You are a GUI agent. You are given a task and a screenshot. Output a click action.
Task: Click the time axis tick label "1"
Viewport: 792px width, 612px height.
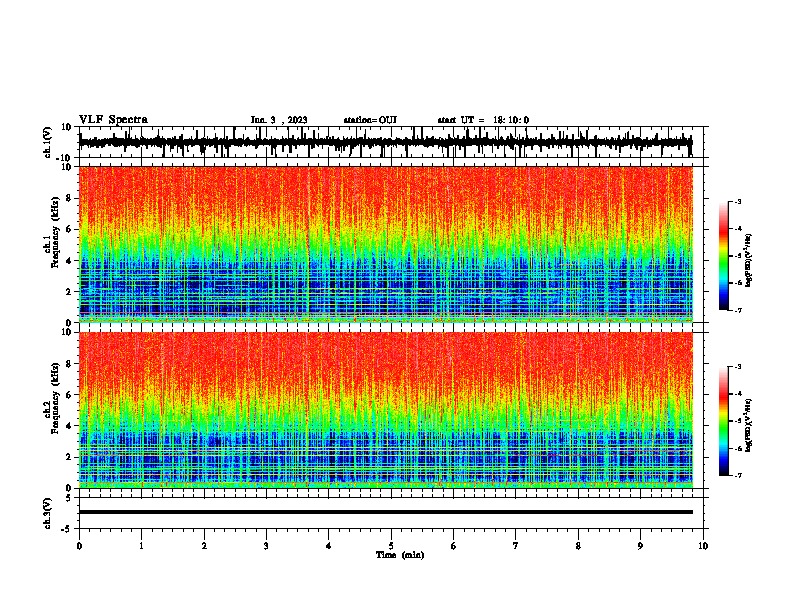[x=141, y=546]
